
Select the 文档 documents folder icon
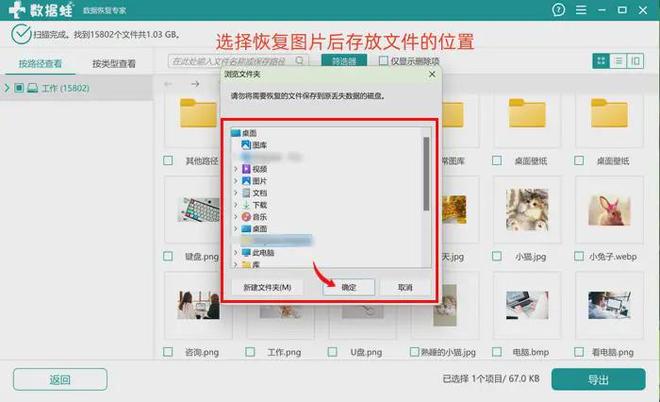point(246,193)
